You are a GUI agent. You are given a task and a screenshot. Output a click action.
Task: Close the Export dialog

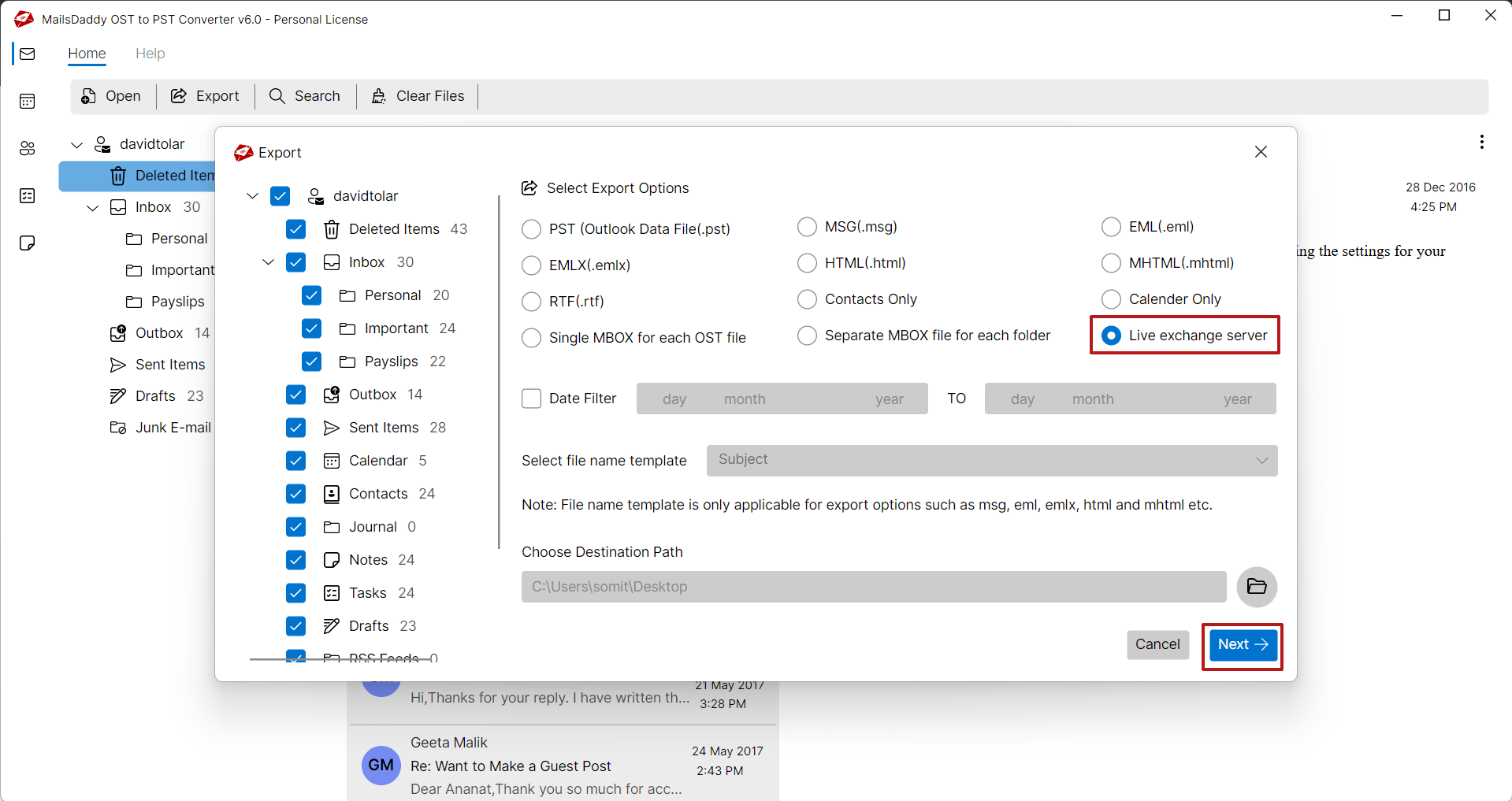pos(1261,152)
